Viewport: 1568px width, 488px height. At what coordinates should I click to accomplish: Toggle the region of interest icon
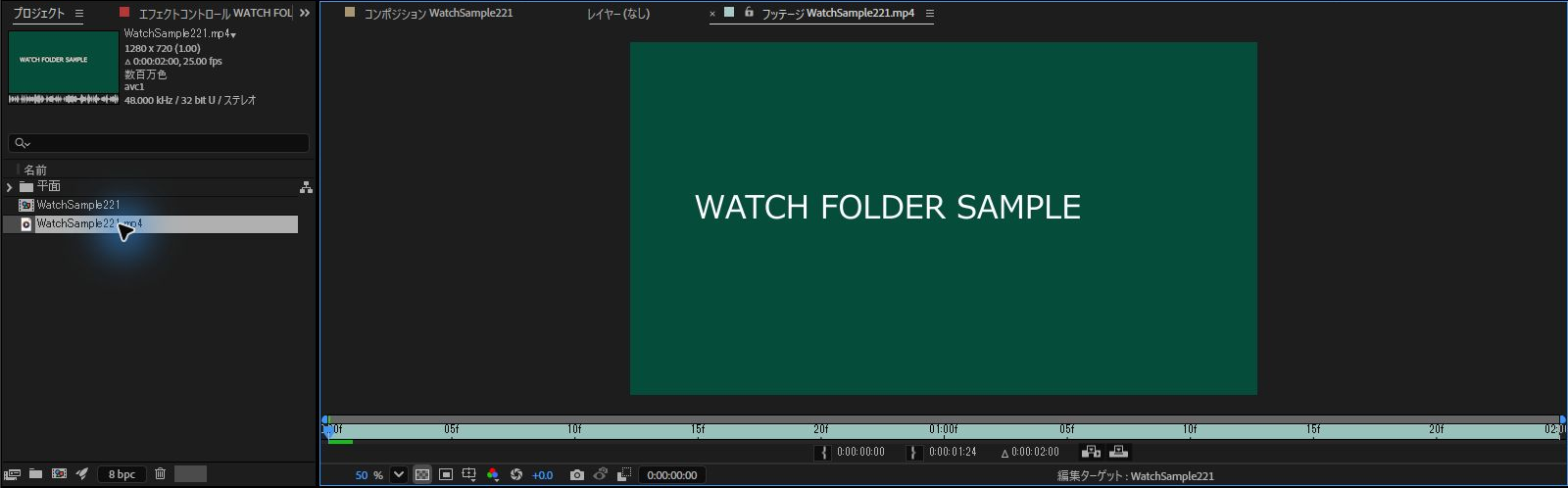pyautogui.click(x=624, y=475)
